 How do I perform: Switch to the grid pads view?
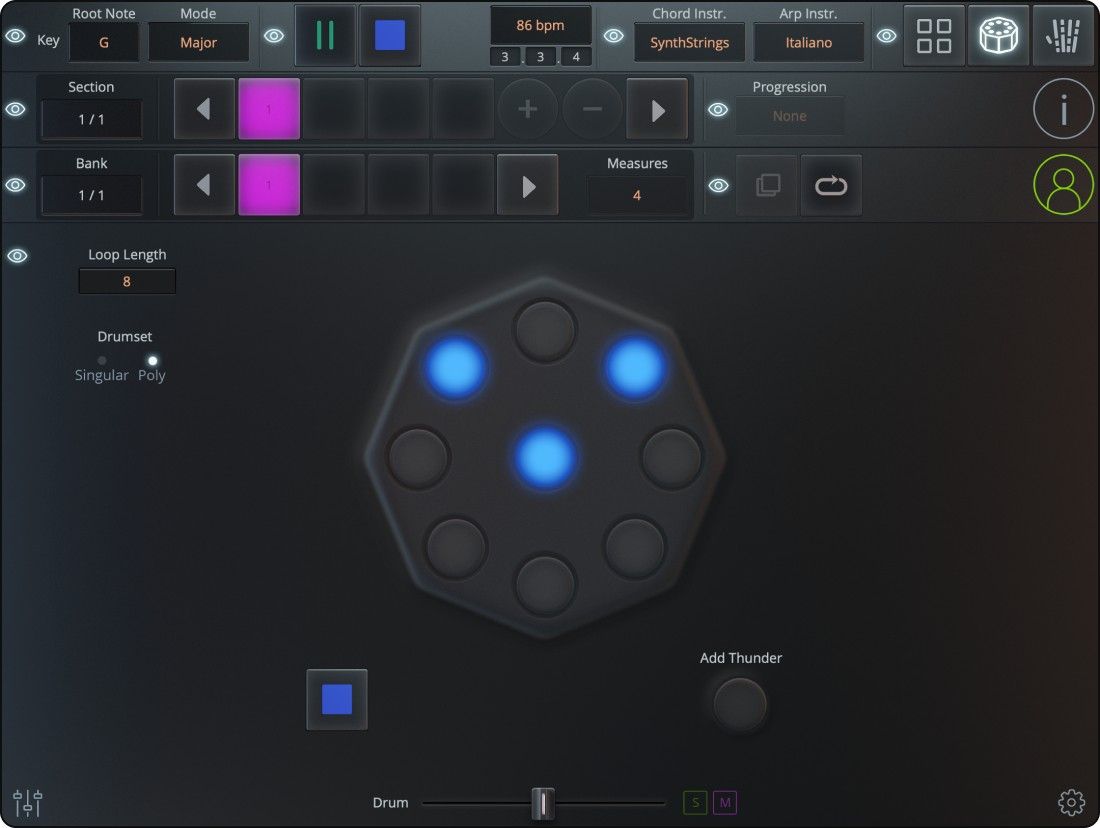(933, 35)
